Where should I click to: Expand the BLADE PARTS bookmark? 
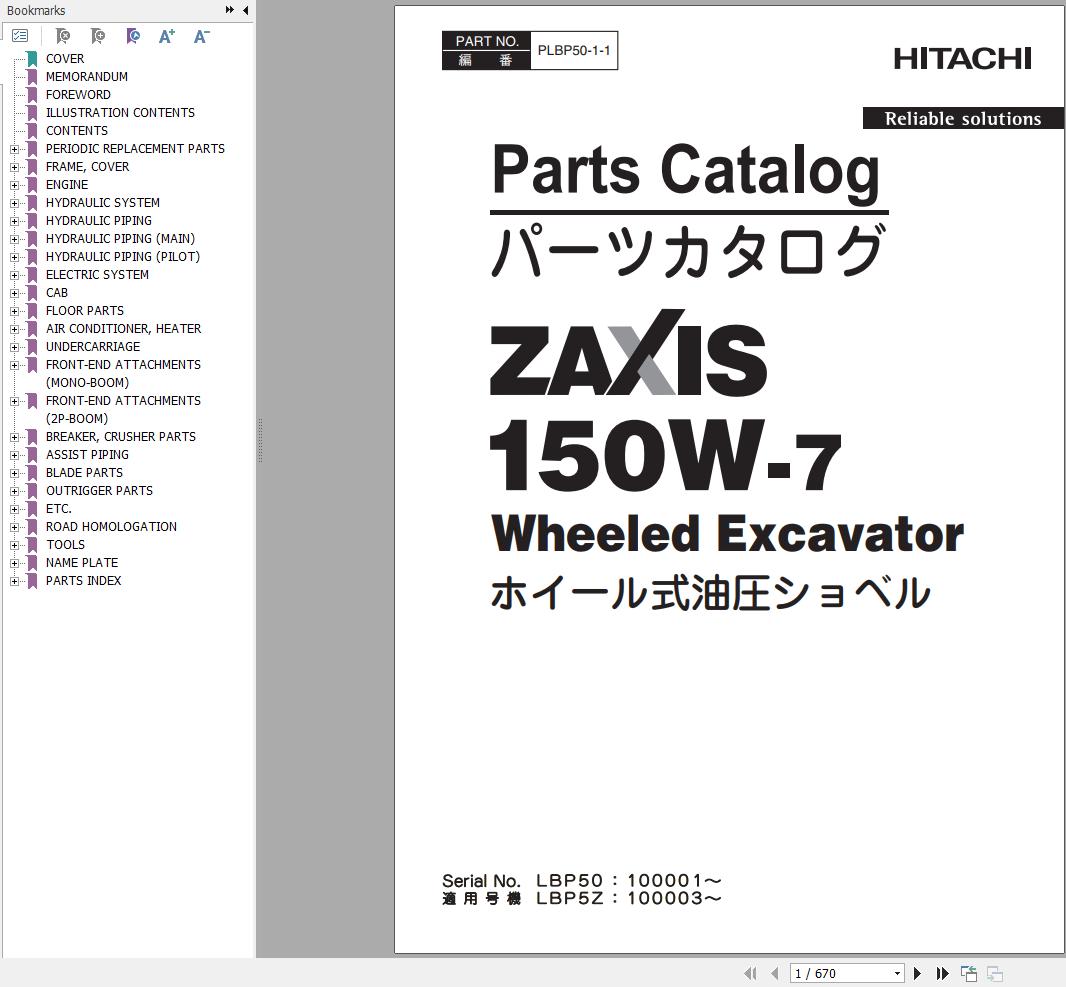tap(14, 472)
